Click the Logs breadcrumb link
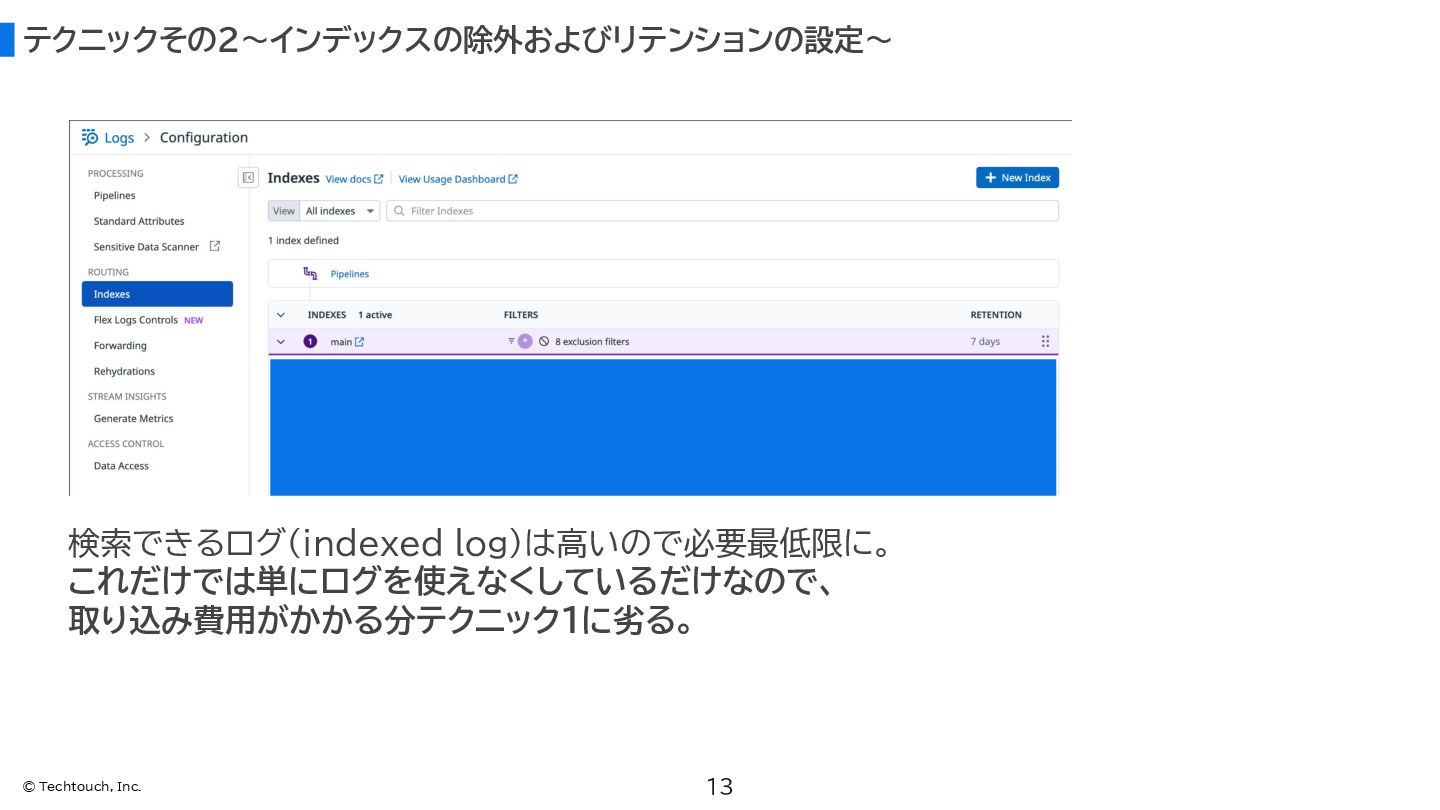This screenshot has height=810, width=1440. [x=119, y=137]
